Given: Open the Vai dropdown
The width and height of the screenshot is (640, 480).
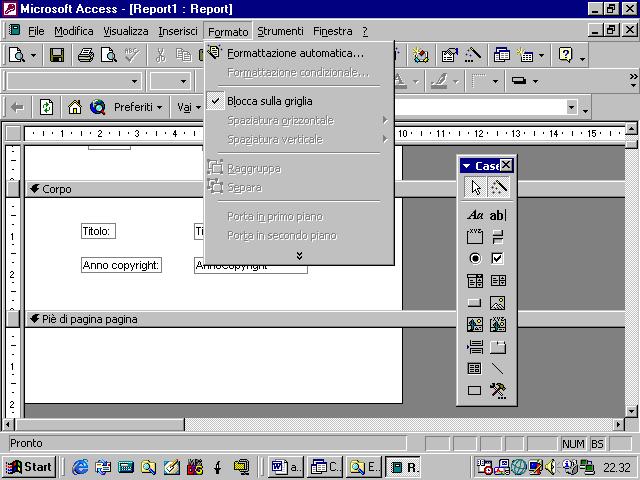Looking at the screenshot, I should [x=189, y=107].
